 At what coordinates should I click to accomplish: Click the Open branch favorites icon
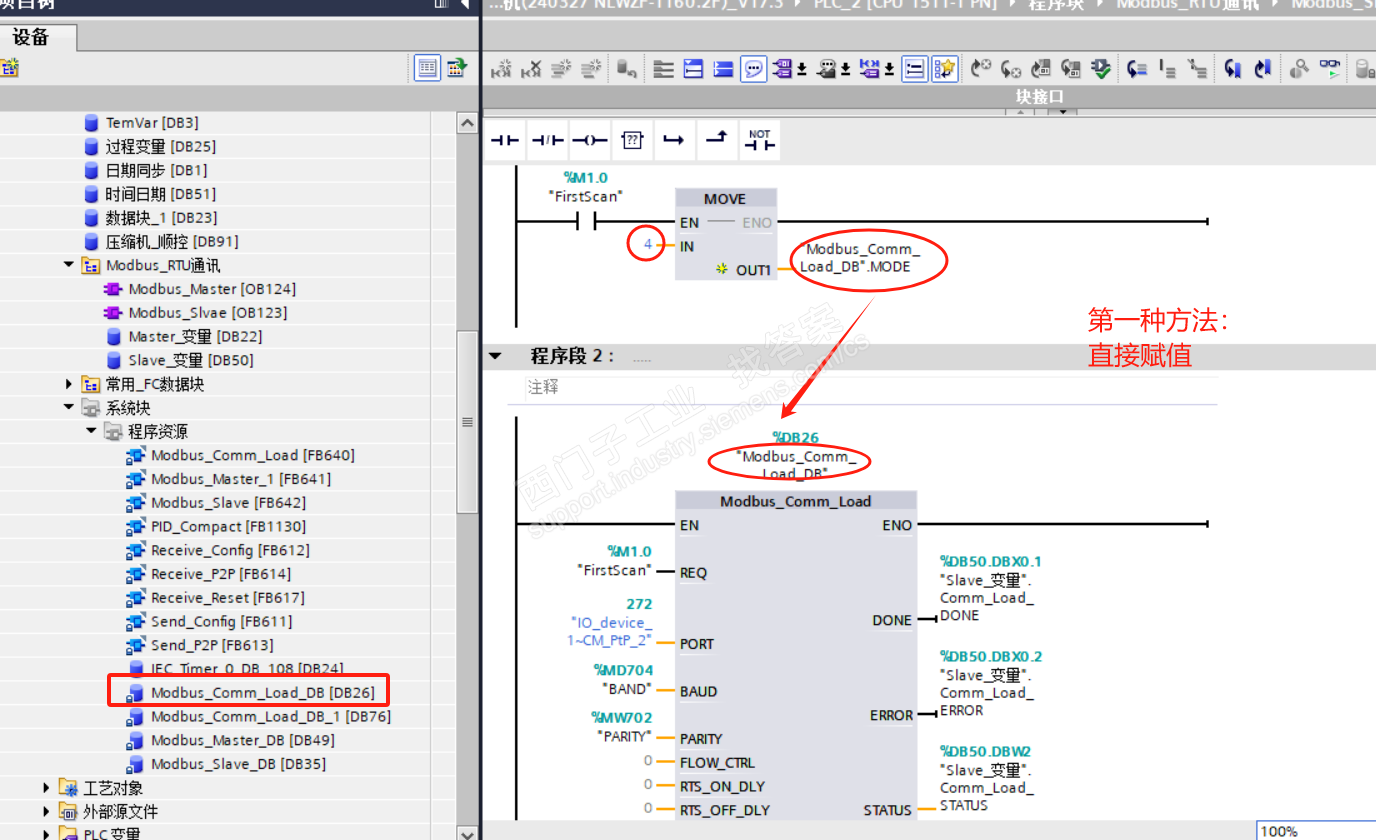tap(674, 141)
